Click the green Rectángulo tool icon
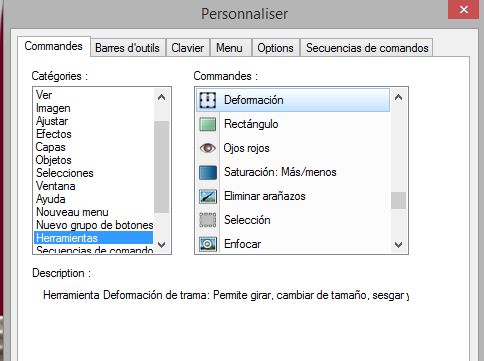 [208, 124]
